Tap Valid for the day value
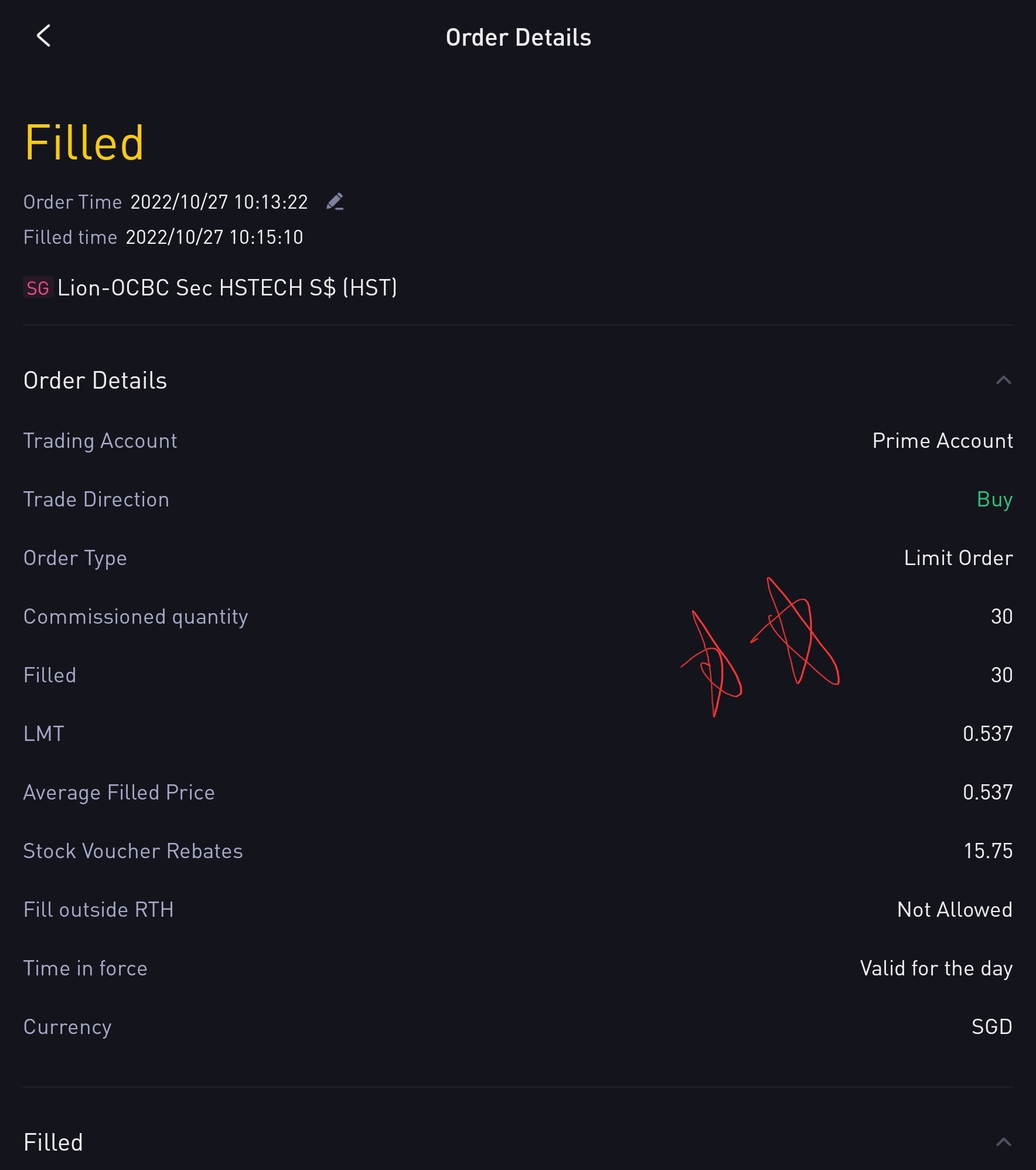 936,968
